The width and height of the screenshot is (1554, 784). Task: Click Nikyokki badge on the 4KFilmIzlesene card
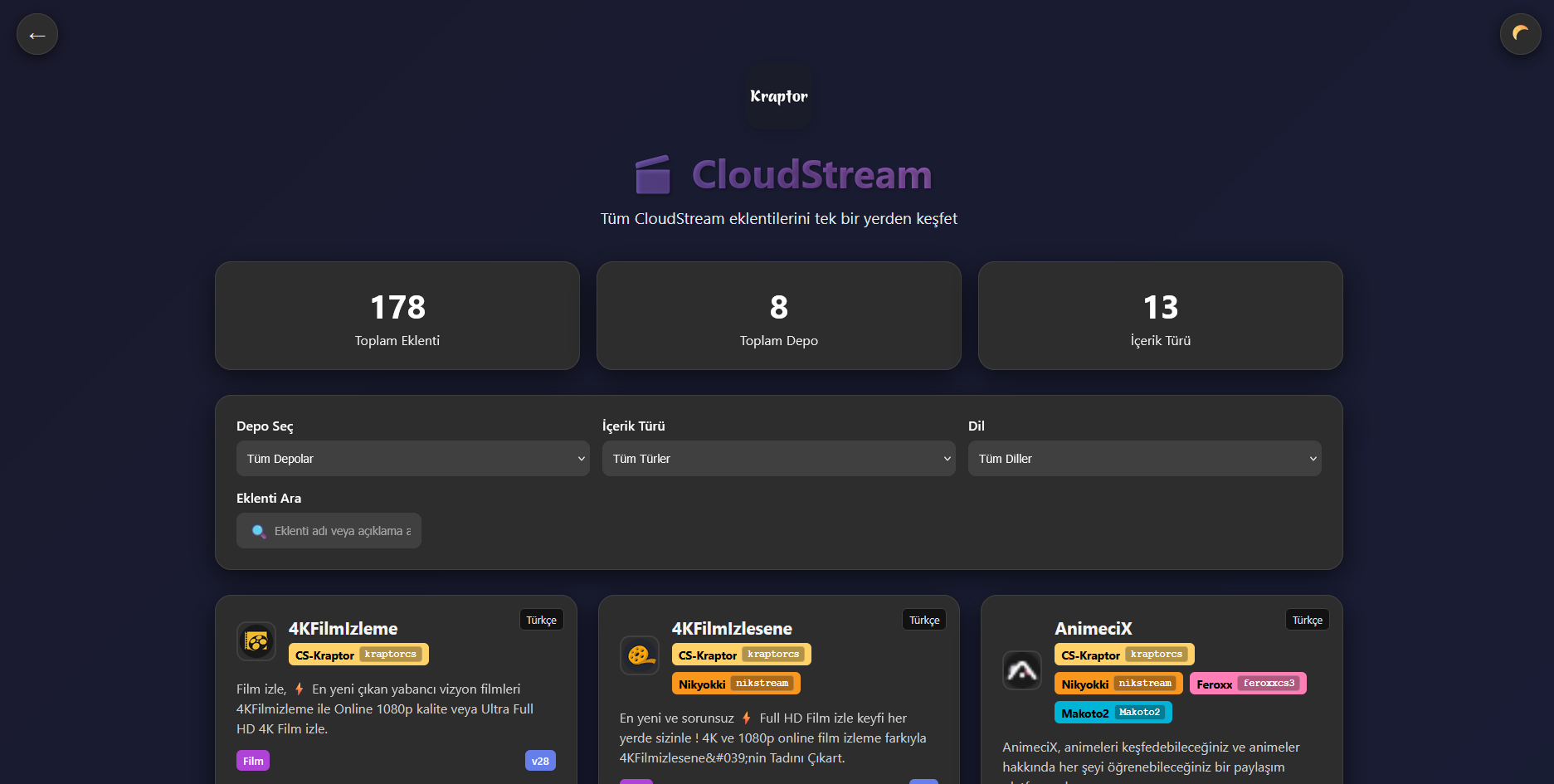736,684
